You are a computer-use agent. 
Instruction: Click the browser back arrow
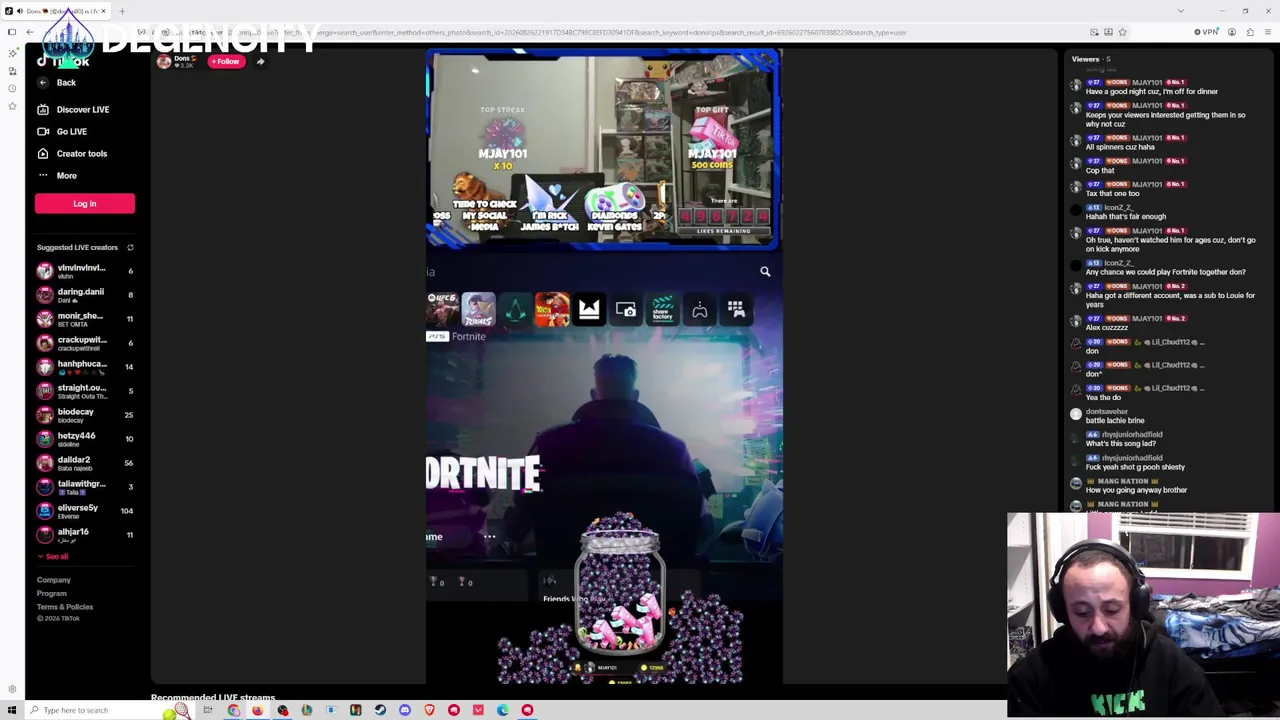(30, 33)
